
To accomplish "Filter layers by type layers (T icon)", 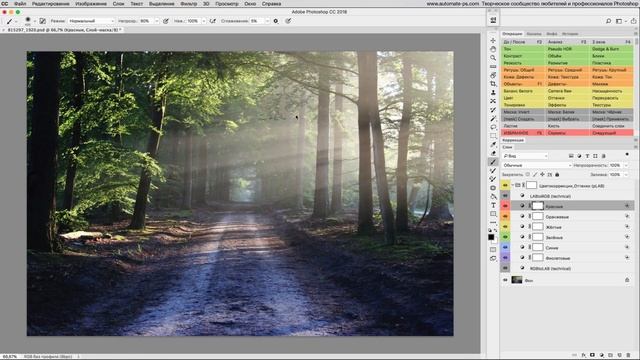I will click(x=587, y=156).
